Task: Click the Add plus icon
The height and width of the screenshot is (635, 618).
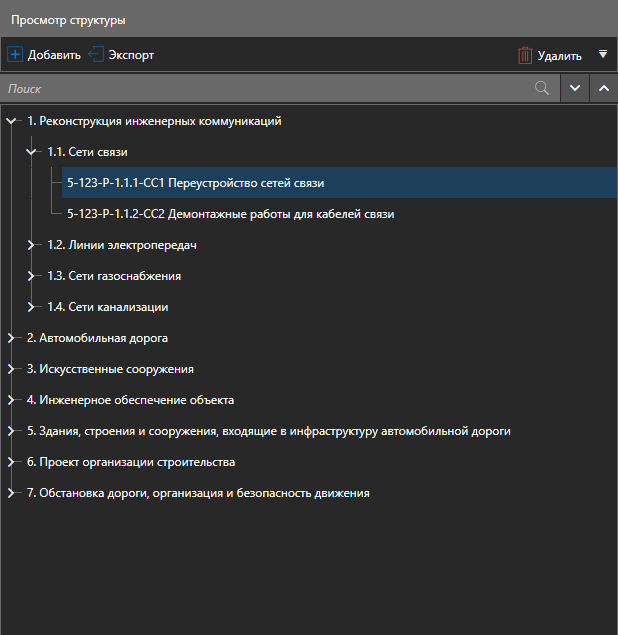Action: pos(15,55)
